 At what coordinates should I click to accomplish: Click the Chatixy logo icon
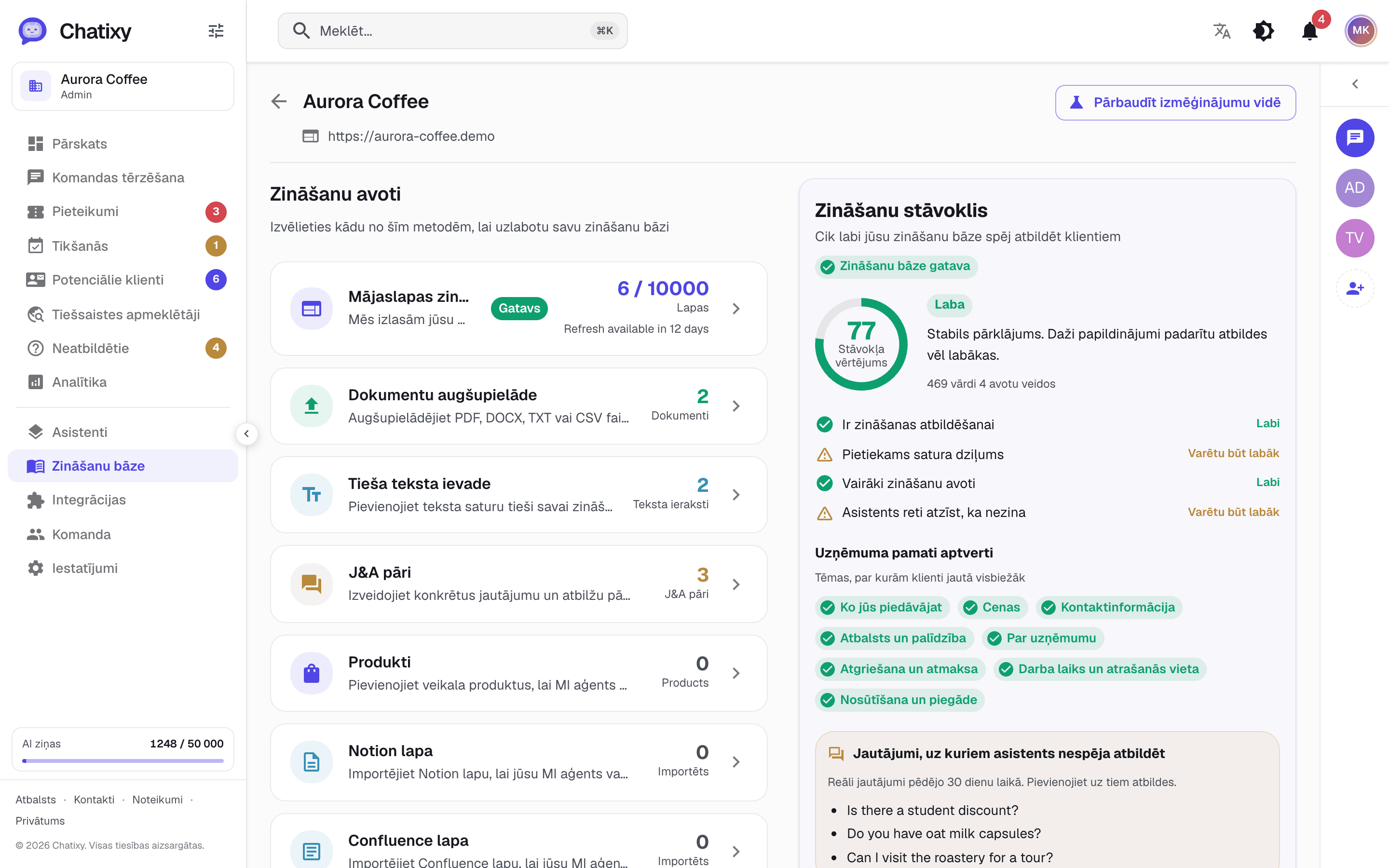pos(32,31)
